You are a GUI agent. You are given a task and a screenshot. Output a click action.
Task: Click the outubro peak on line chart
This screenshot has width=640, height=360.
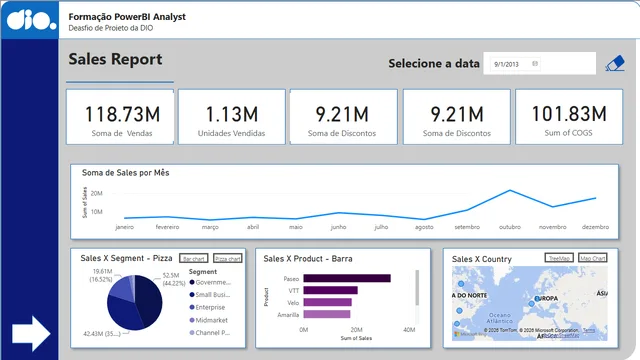[510, 190]
